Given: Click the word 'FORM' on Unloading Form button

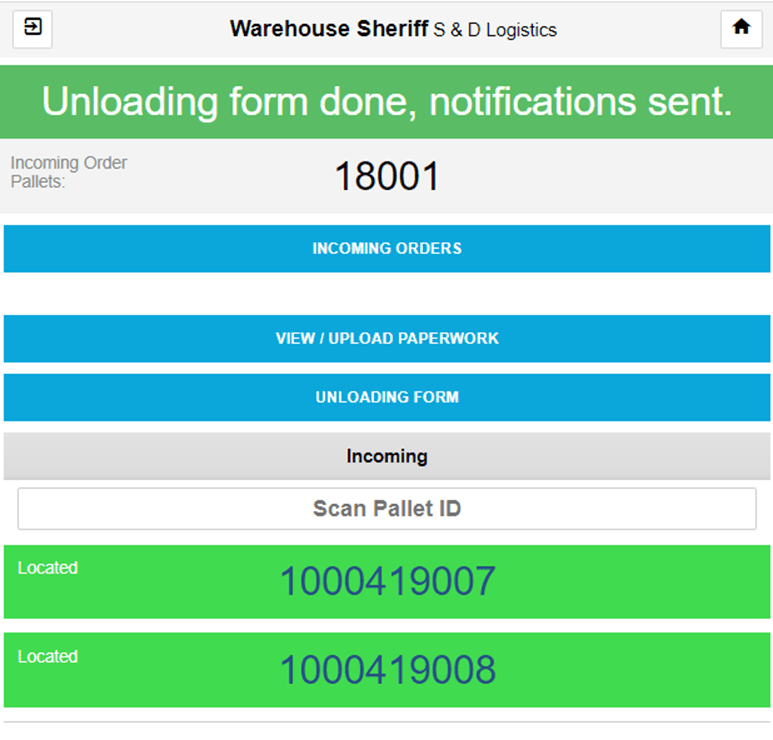Looking at the screenshot, I should click(x=439, y=397).
